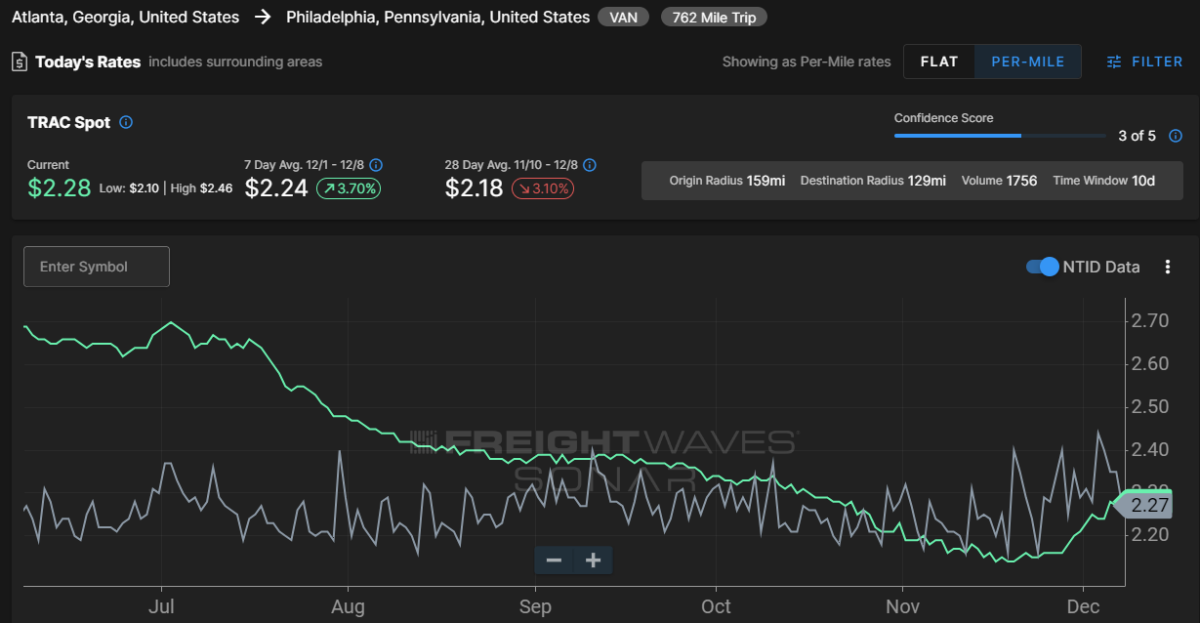Screen dimensions: 1200x623
Task: Switch rates to FLAT view
Action: click(x=939, y=62)
